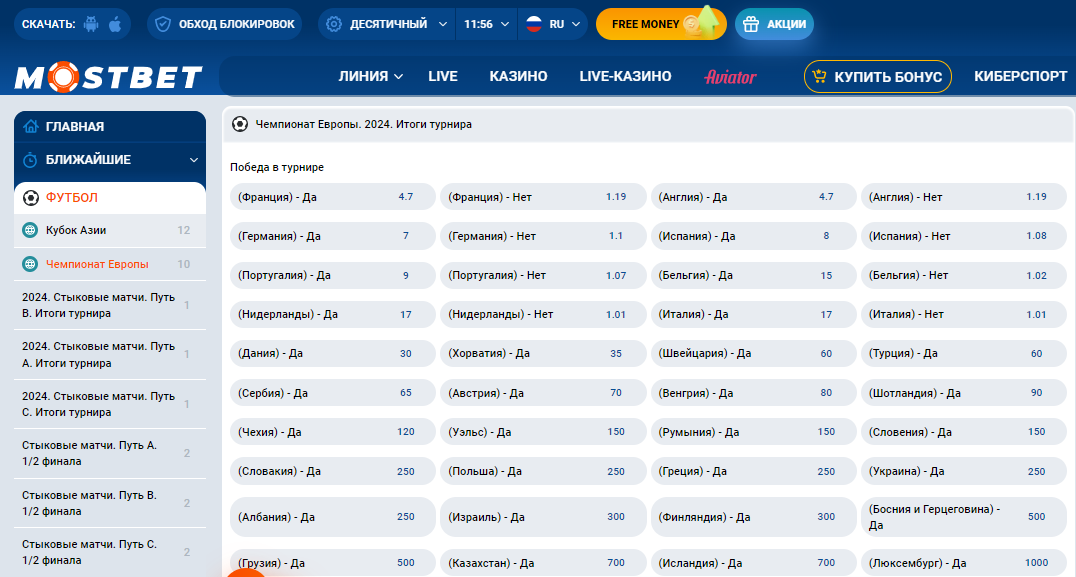Open Стыковые матчи Путь C Итоги турнира
This screenshot has height=577, width=1076.
(x=110, y=404)
